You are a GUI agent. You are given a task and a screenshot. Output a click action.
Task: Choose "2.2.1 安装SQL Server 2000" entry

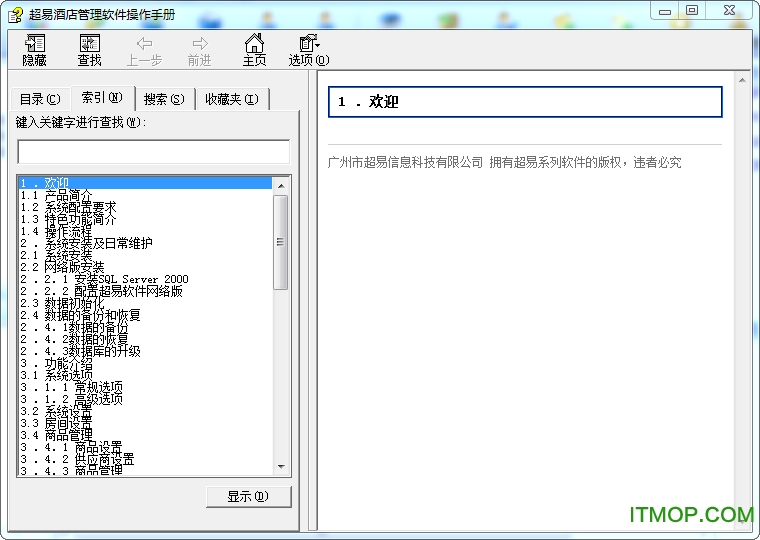[x=104, y=279]
